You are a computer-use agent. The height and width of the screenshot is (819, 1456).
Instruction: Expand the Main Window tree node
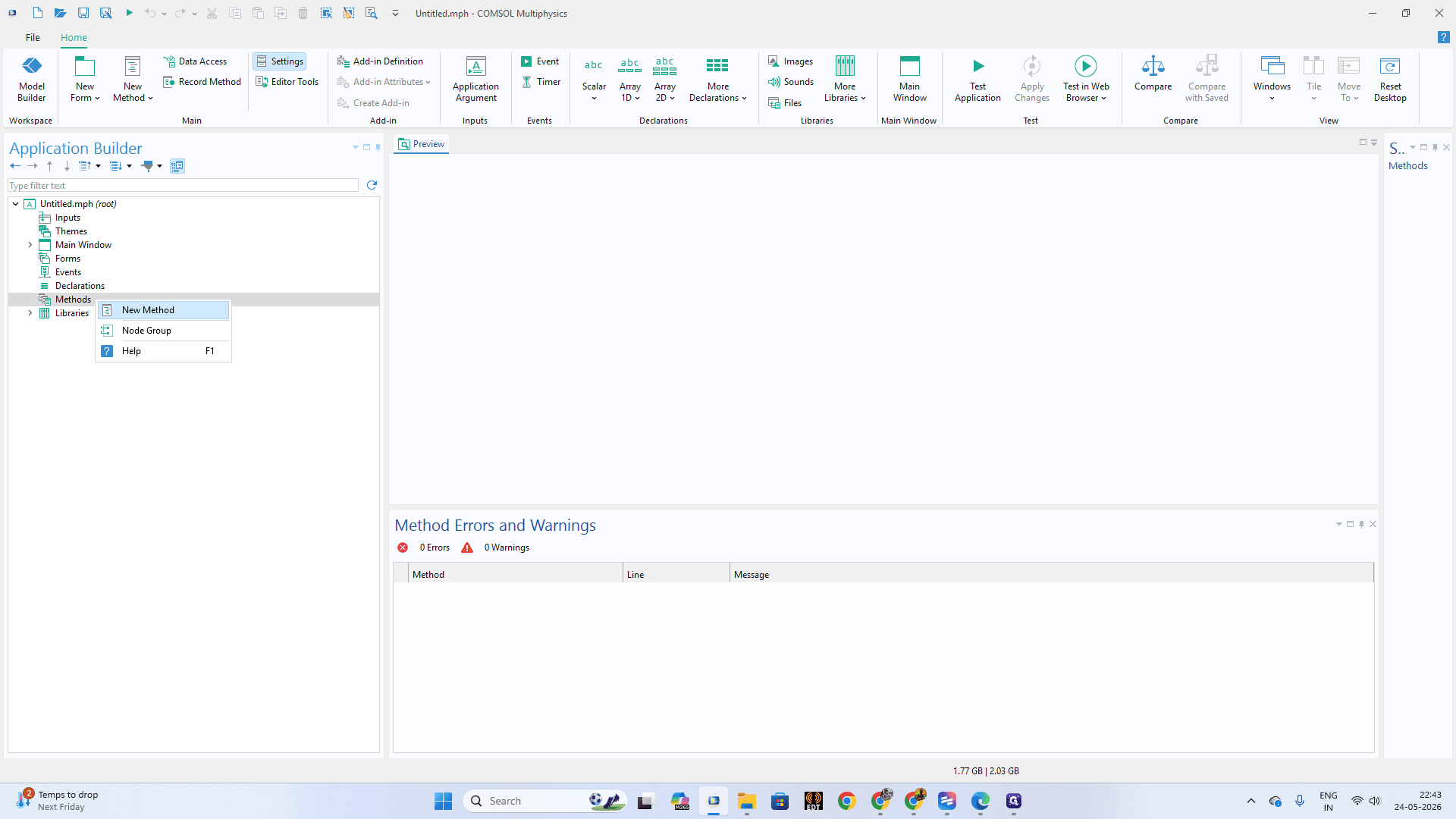coord(30,245)
